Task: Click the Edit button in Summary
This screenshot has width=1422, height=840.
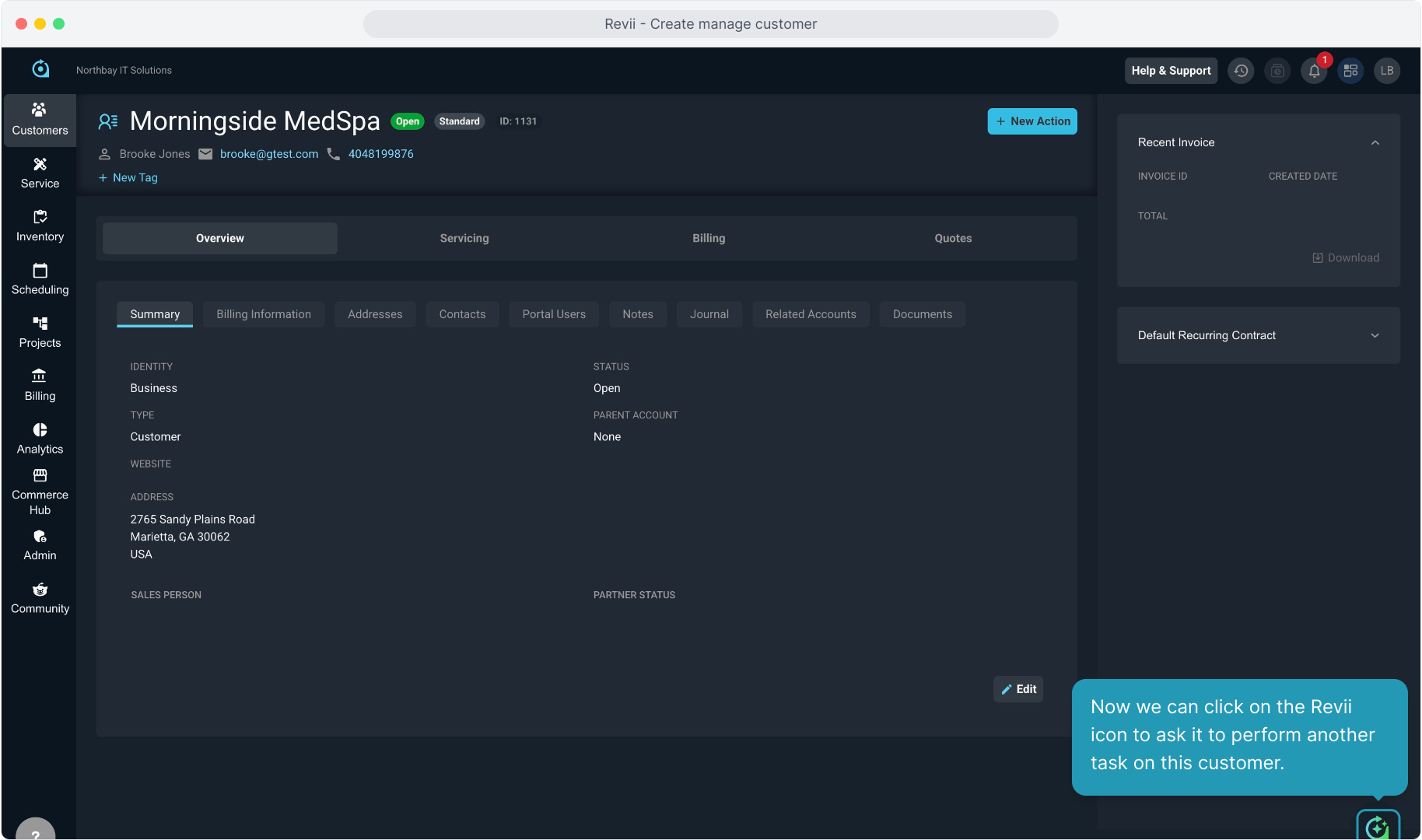Action: 1017,689
